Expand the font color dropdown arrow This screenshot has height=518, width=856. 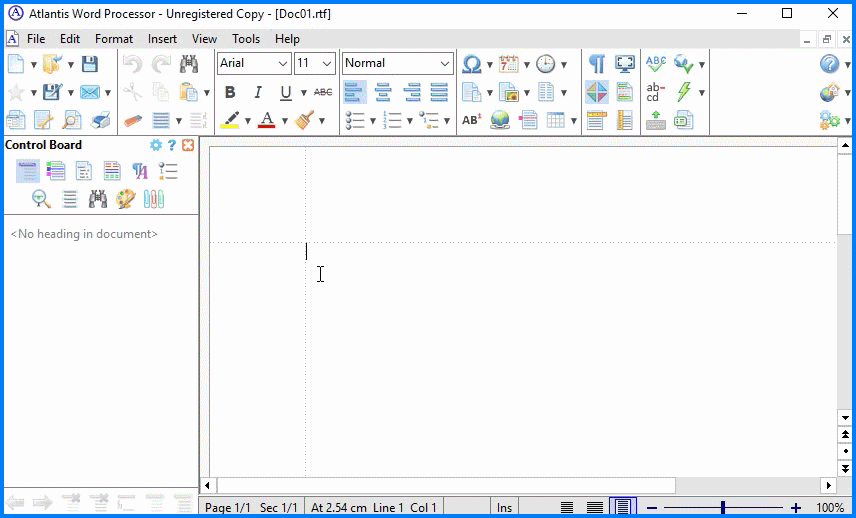click(x=284, y=121)
